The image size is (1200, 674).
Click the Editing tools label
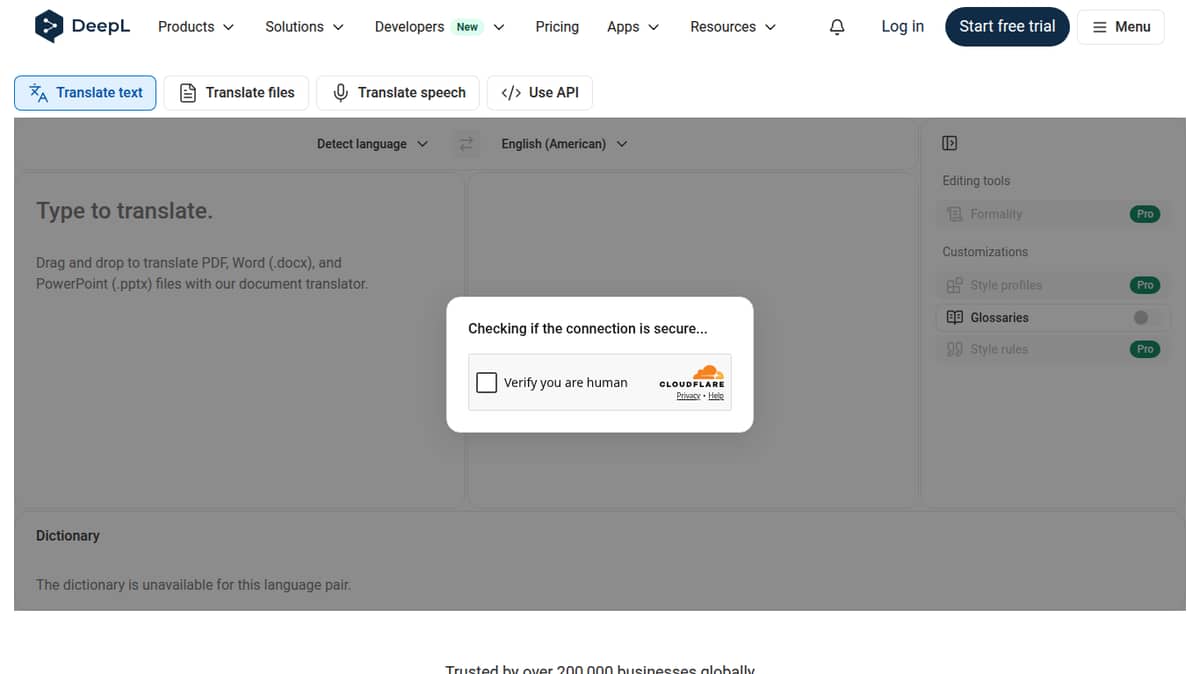(976, 181)
